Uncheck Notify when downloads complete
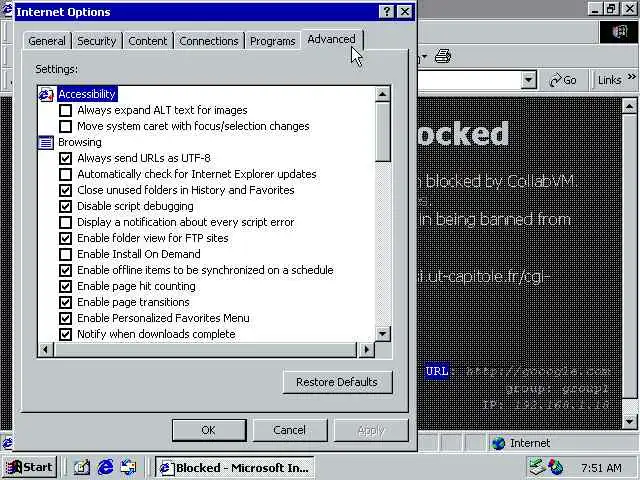The height and width of the screenshot is (480, 640). click(65, 334)
